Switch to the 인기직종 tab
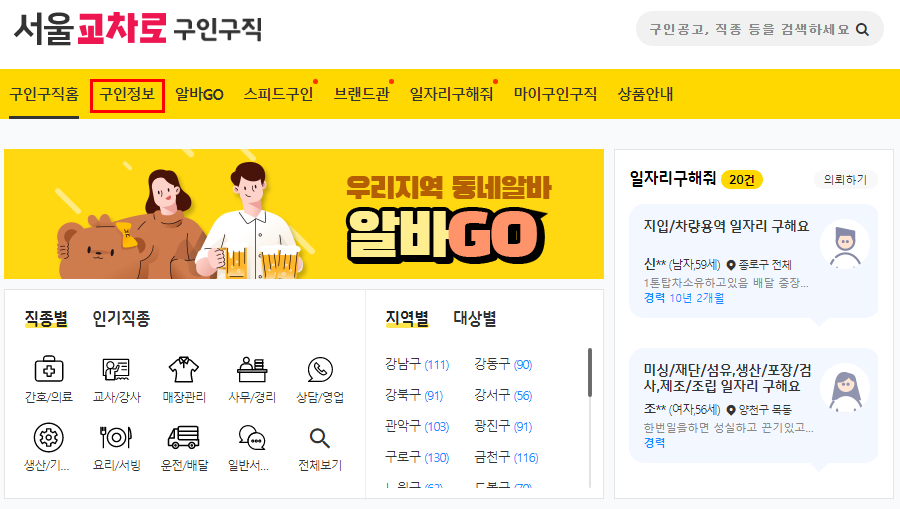The height and width of the screenshot is (509, 900). [121, 318]
